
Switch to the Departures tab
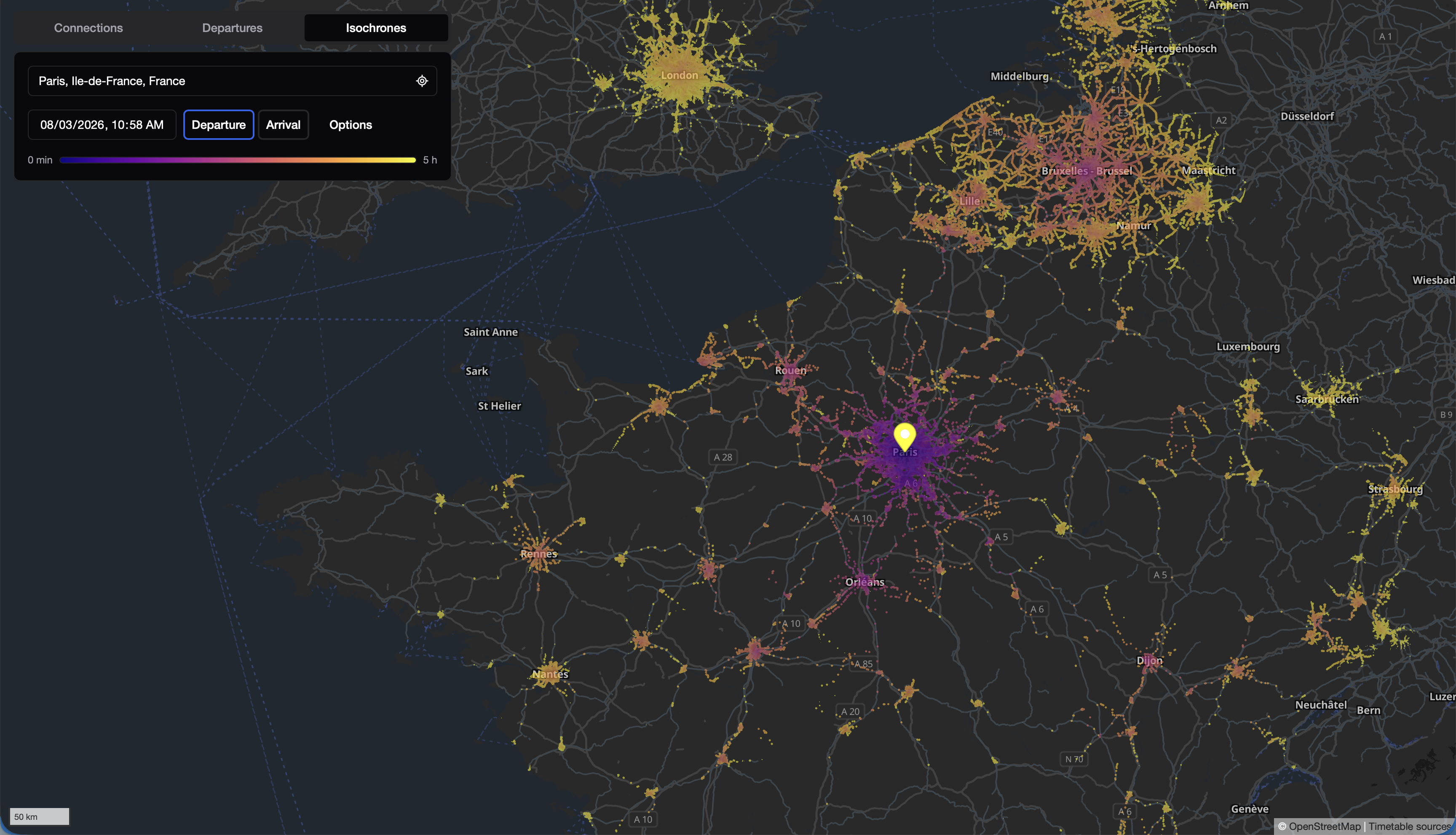[x=232, y=27]
